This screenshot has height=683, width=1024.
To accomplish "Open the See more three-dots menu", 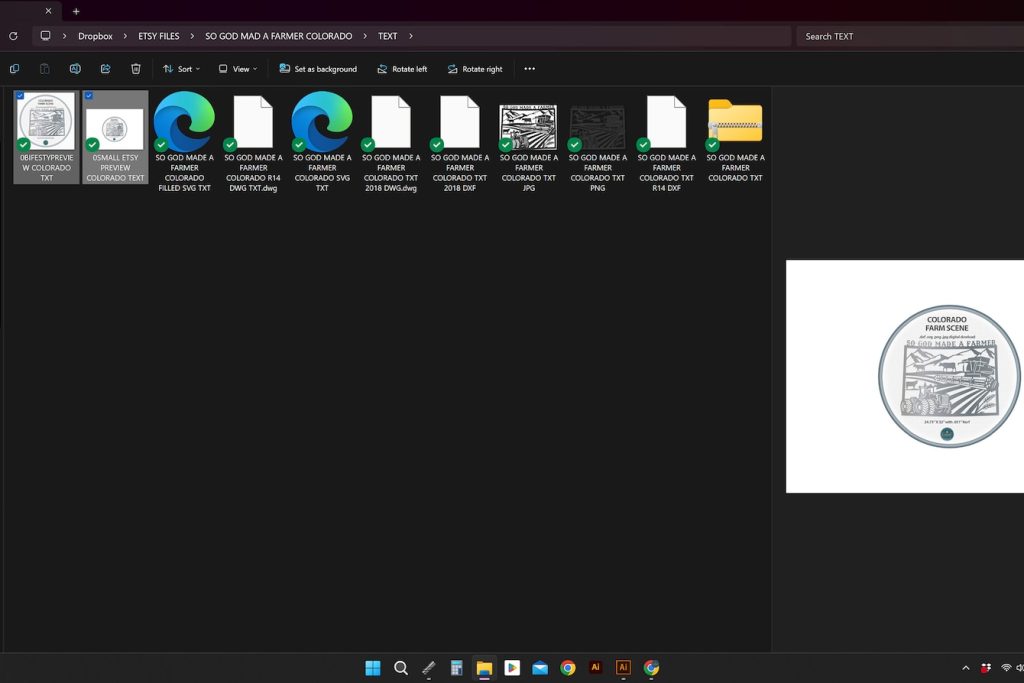I will point(529,69).
